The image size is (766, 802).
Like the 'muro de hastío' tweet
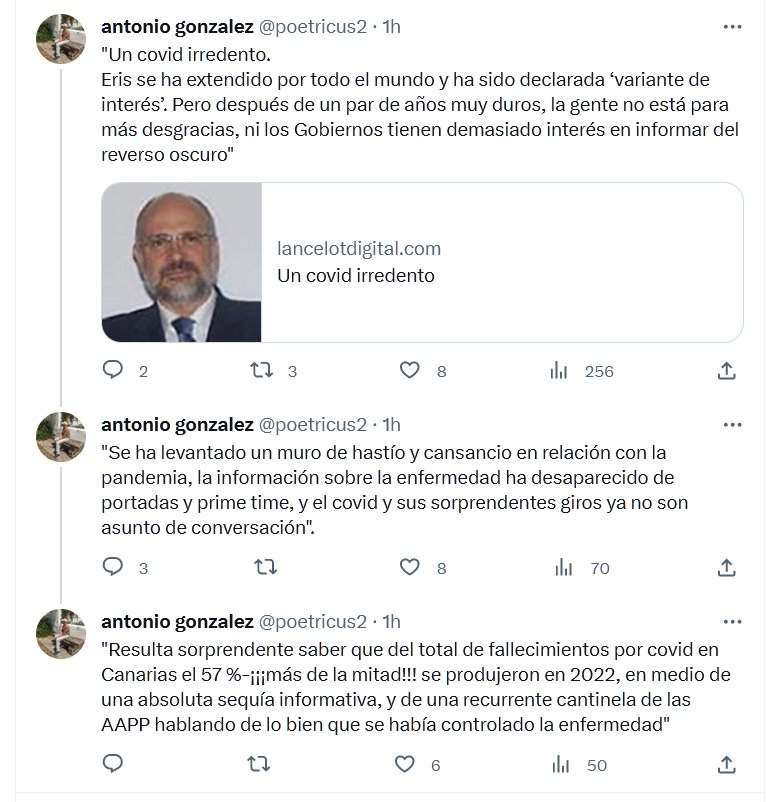point(409,568)
